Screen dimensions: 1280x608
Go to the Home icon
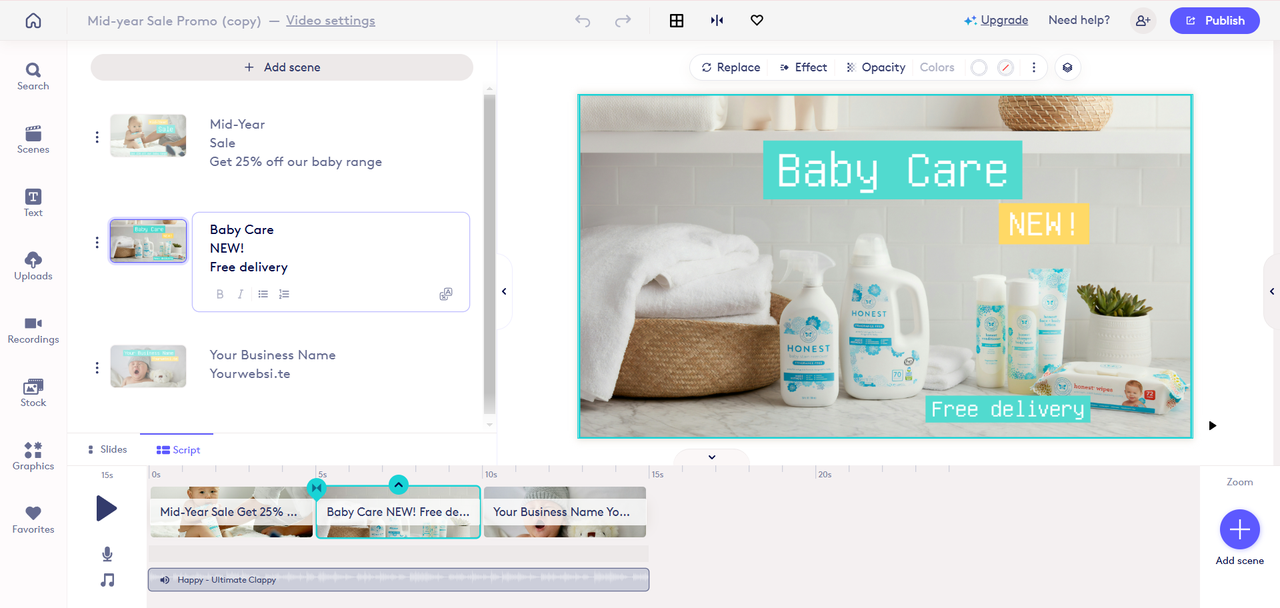(x=33, y=20)
